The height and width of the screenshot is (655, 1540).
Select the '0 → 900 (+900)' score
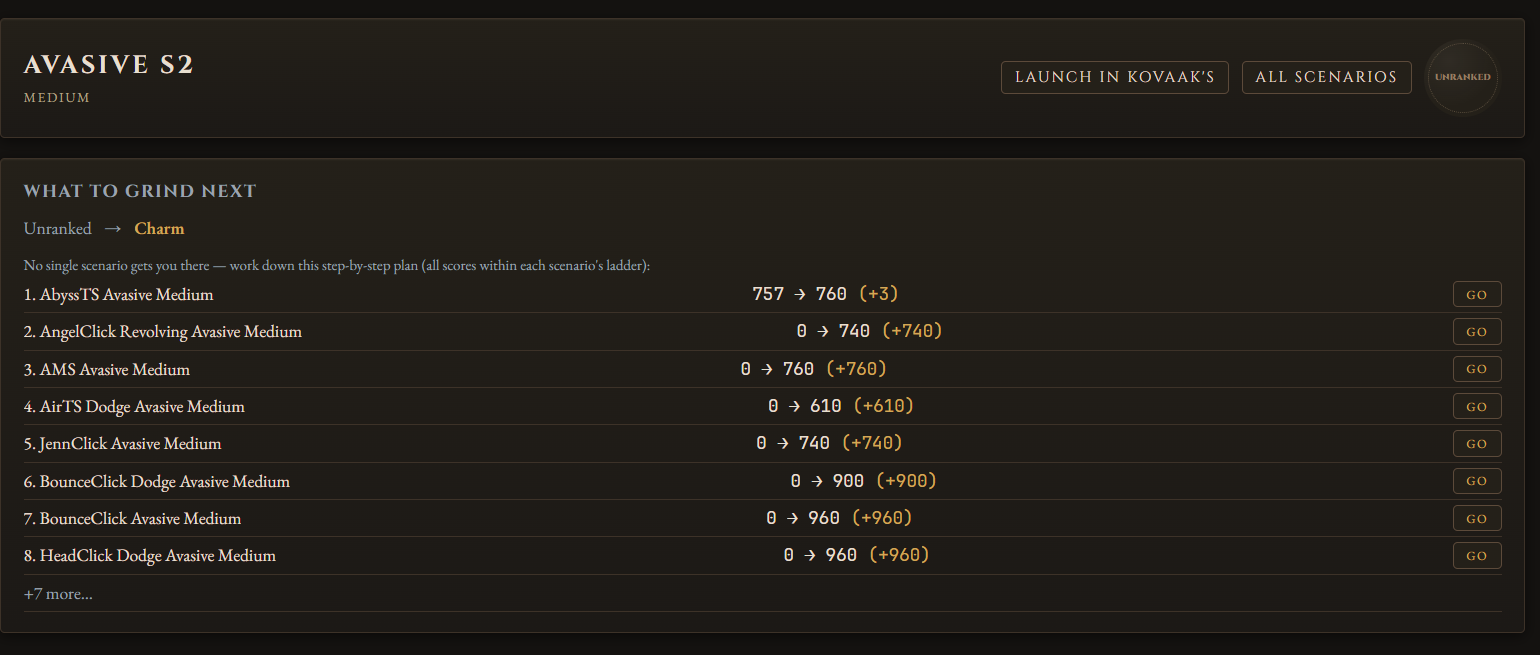point(864,481)
